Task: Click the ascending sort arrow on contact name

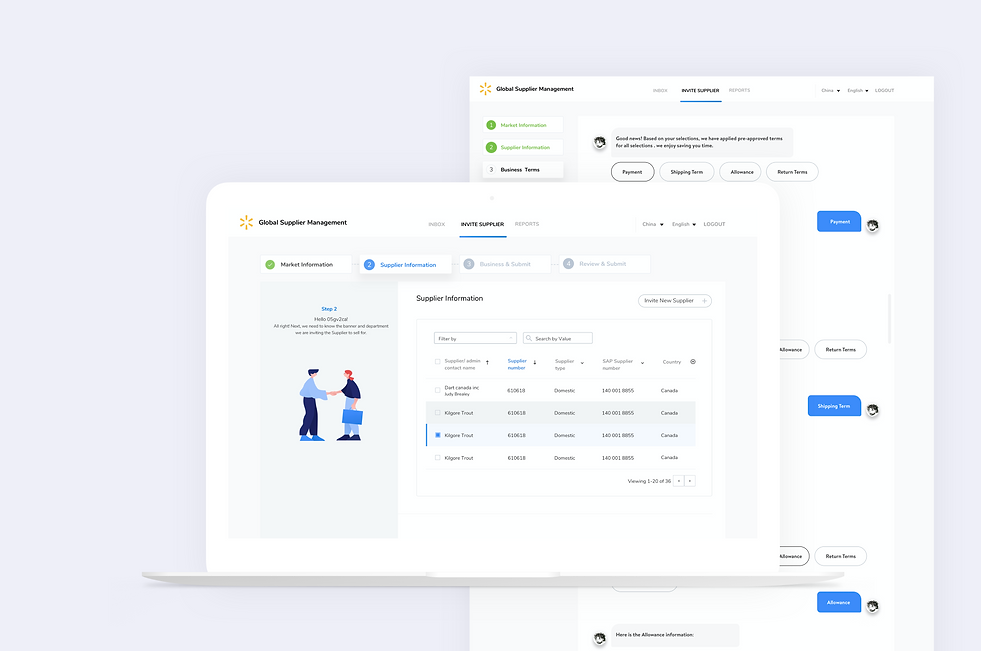Action: tap(488, 362)
